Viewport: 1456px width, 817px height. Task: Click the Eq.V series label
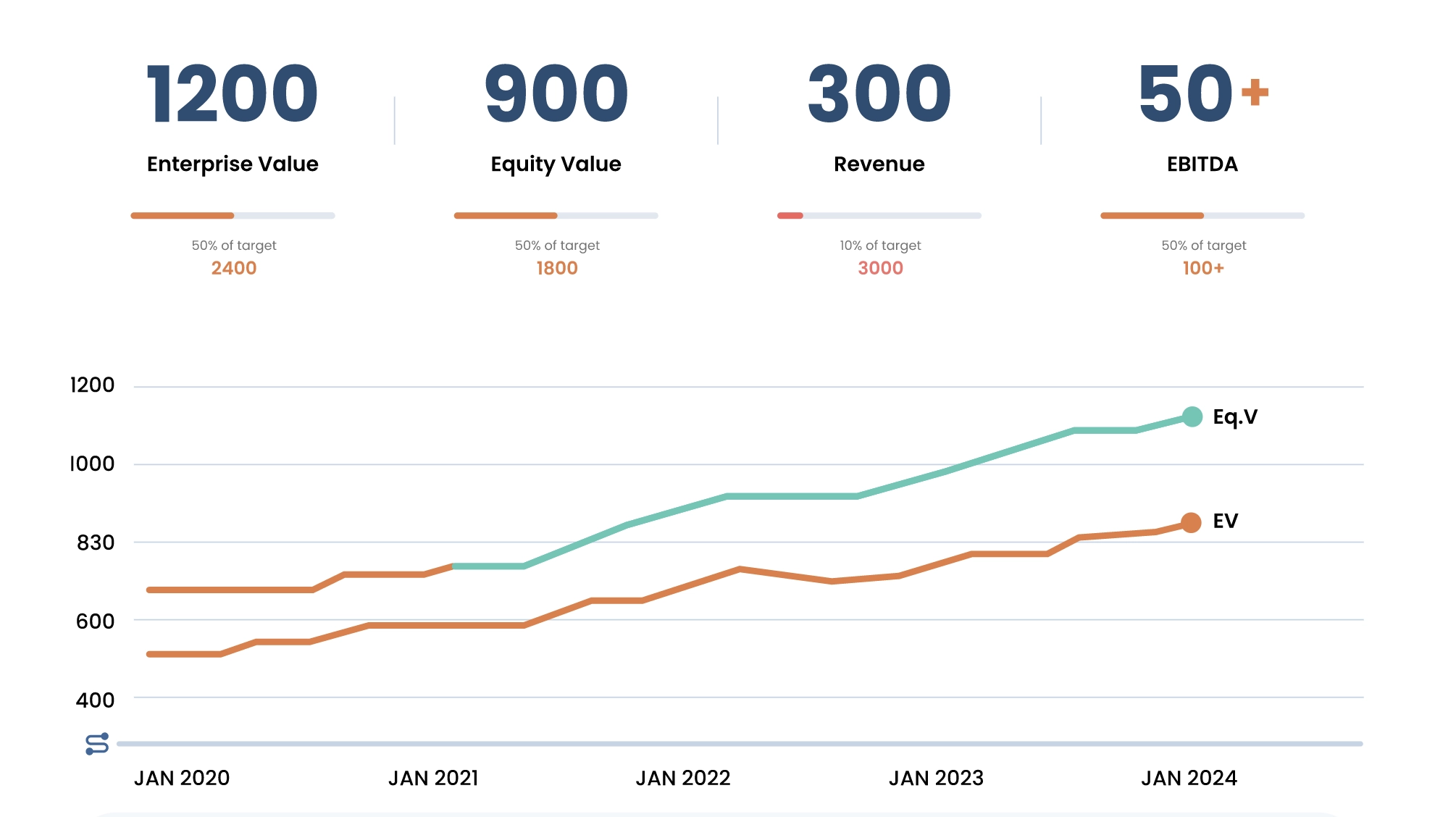coord(1235,417)
